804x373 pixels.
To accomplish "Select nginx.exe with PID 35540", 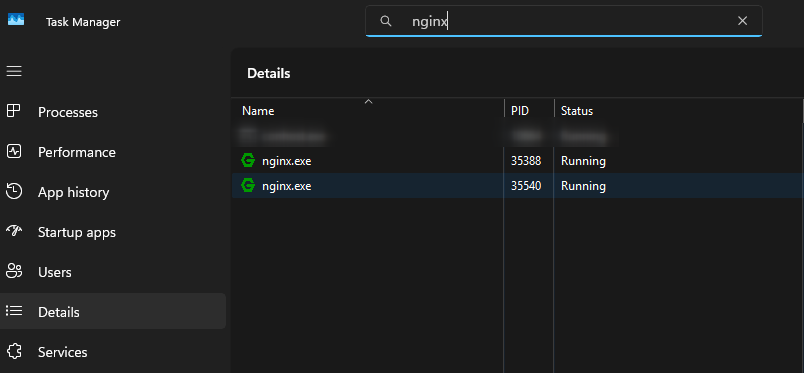I will point(517,186).
